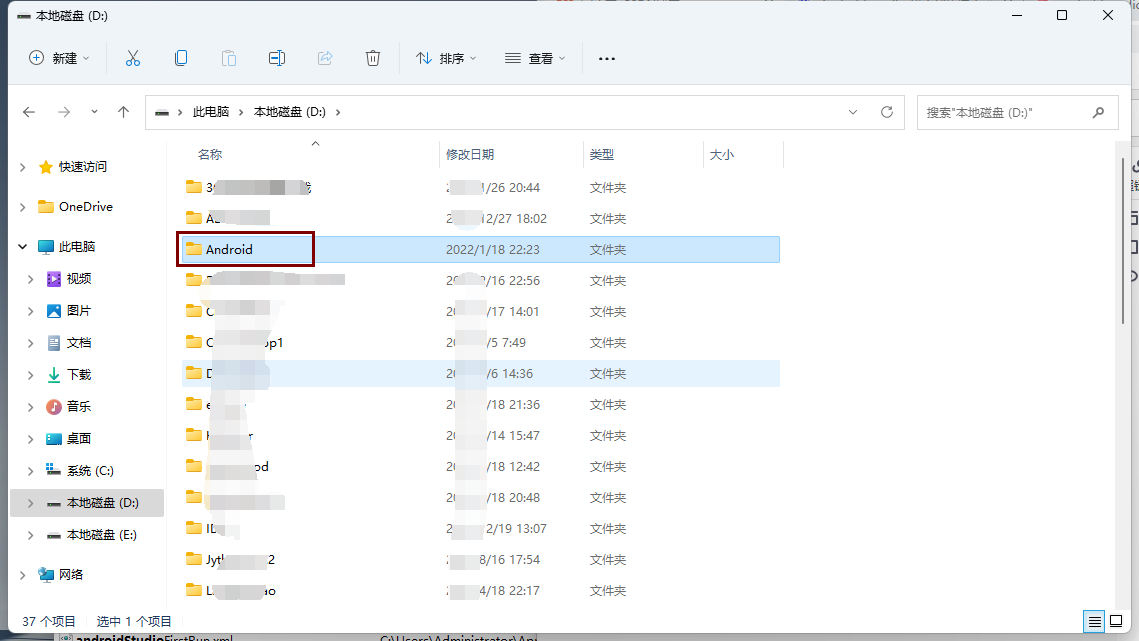
Task: Select 本地磁盘 (E:) in sidebar
Action: click(102, 535)
